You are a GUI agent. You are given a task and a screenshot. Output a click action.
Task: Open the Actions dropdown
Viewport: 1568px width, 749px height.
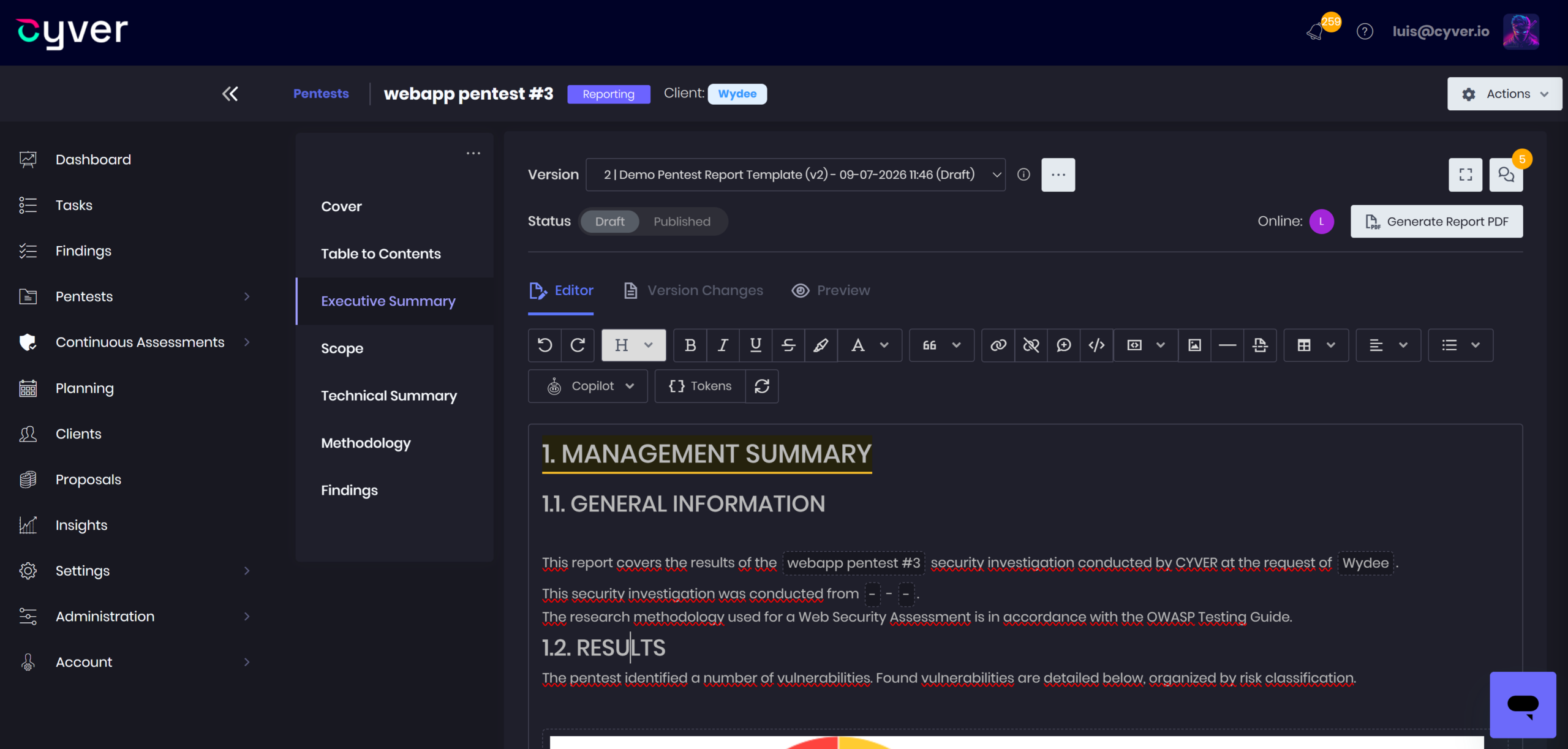(1504, 94)
